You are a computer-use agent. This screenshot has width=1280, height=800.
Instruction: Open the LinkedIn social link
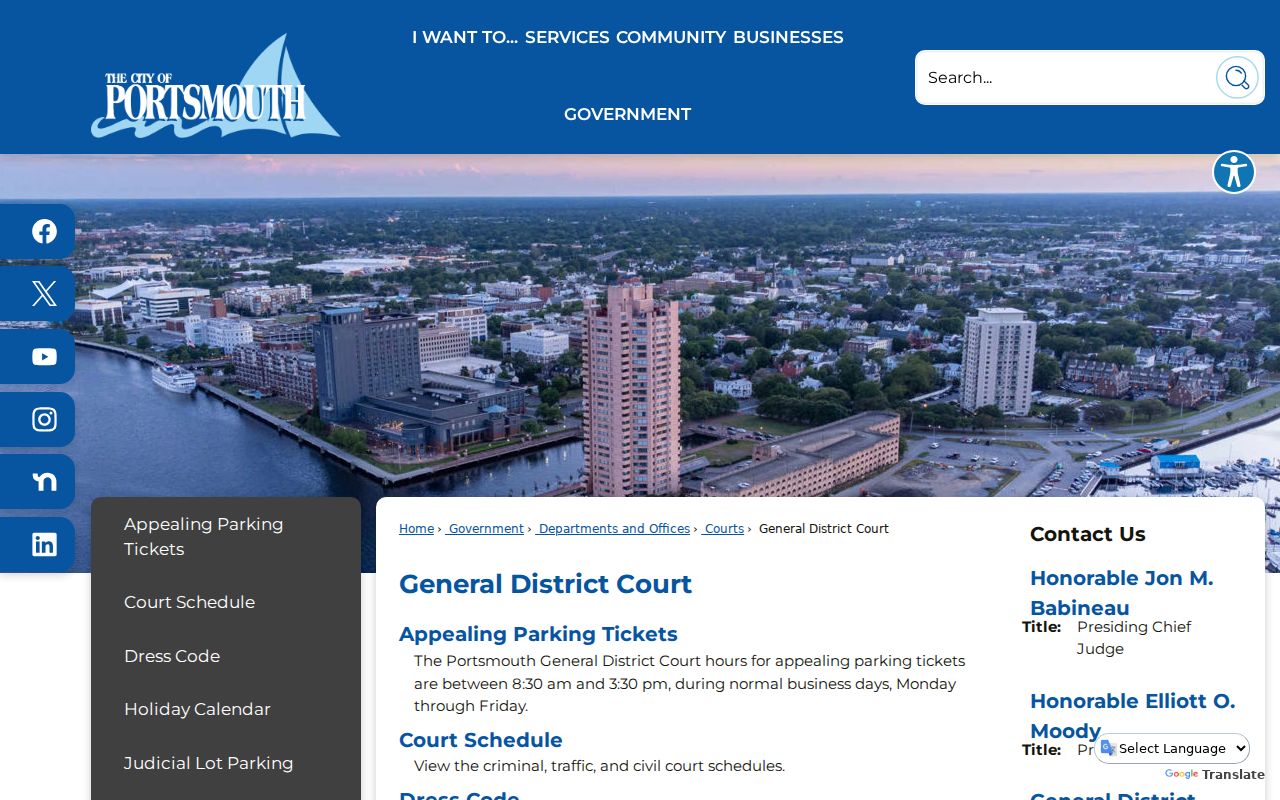(37, 545)
